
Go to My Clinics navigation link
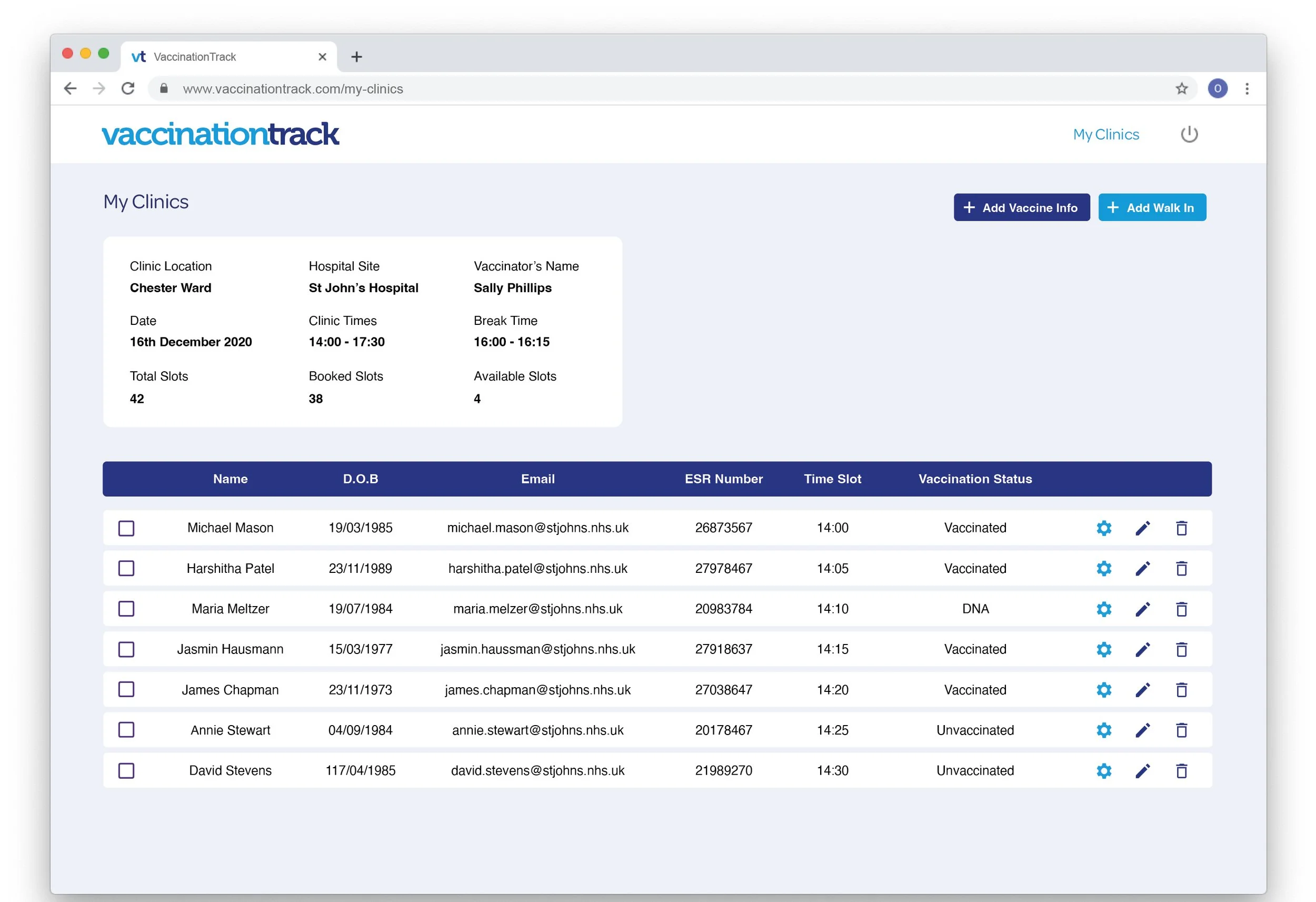pos(1105,134)
